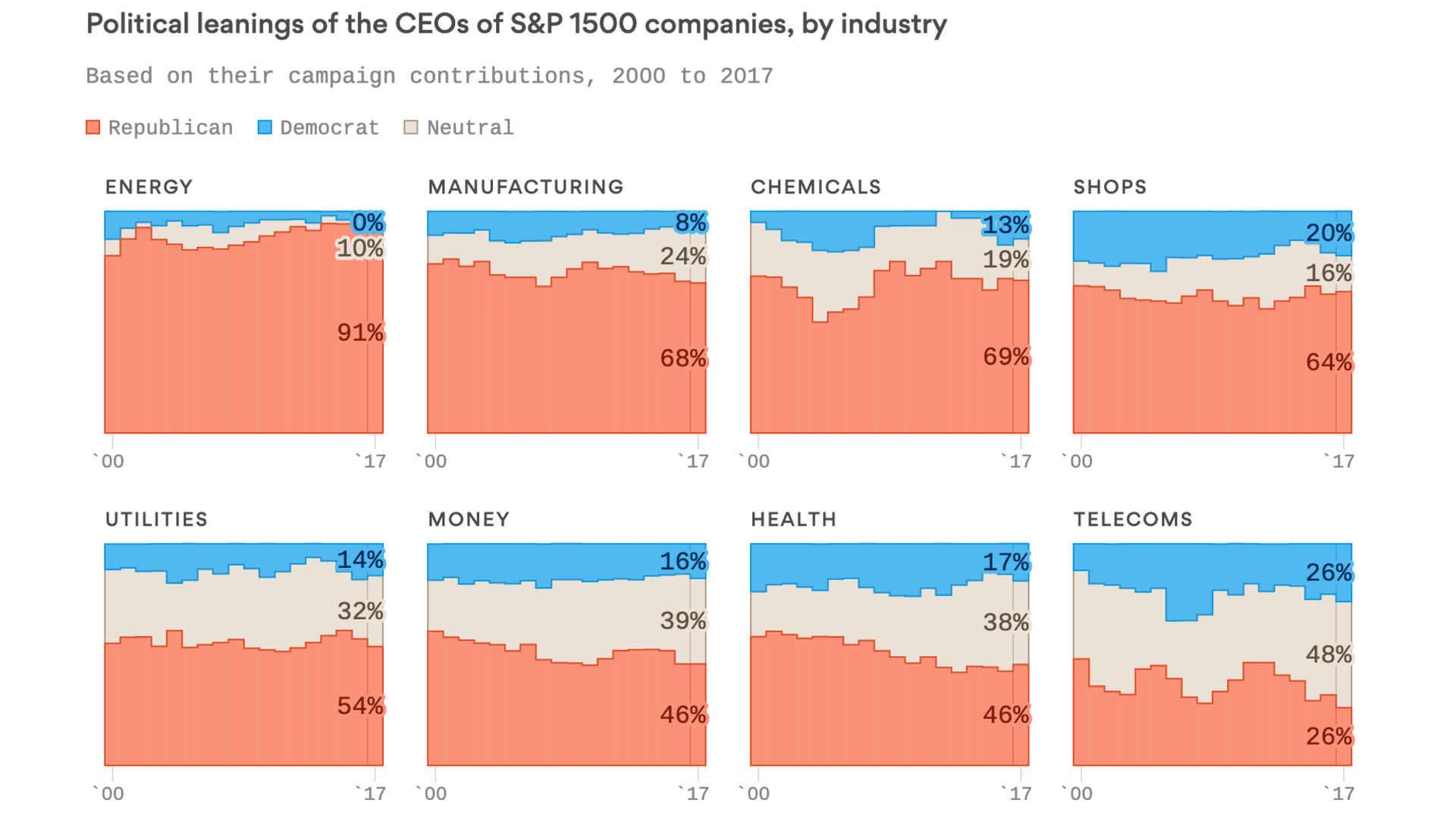Click the MONEY chart heading
Viewport: 1456px width, 819px height.
(469, 519)
